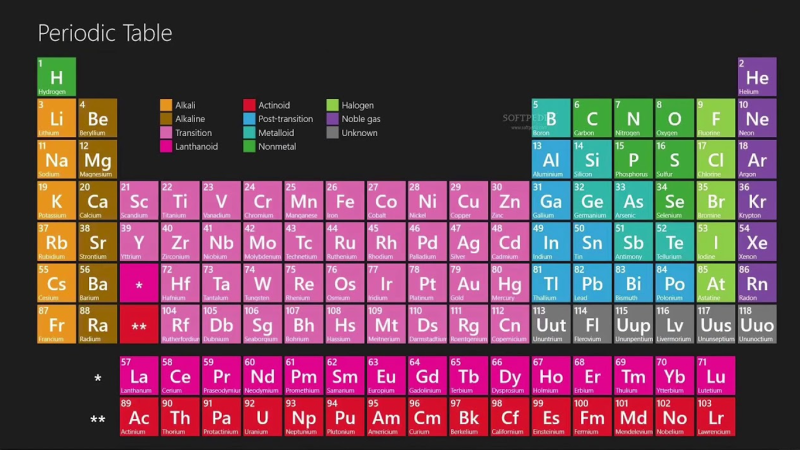Click the Alkaline brown legend swatch
The width and height of the screenshot is (800, 450).
point(166,119)
